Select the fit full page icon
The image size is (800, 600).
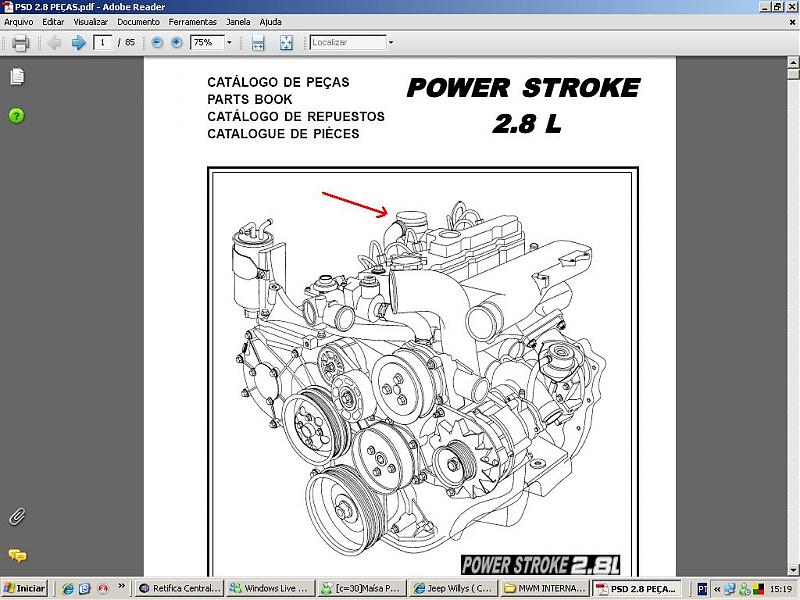[286, 43]
